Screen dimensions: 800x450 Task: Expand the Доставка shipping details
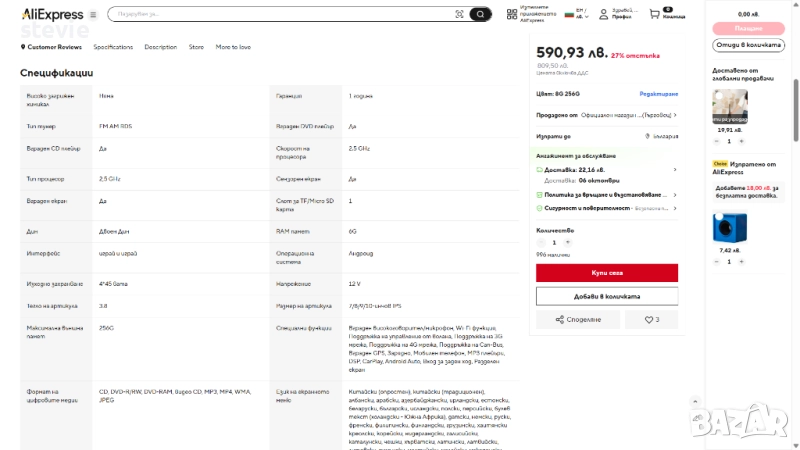[x=674, y=170]
